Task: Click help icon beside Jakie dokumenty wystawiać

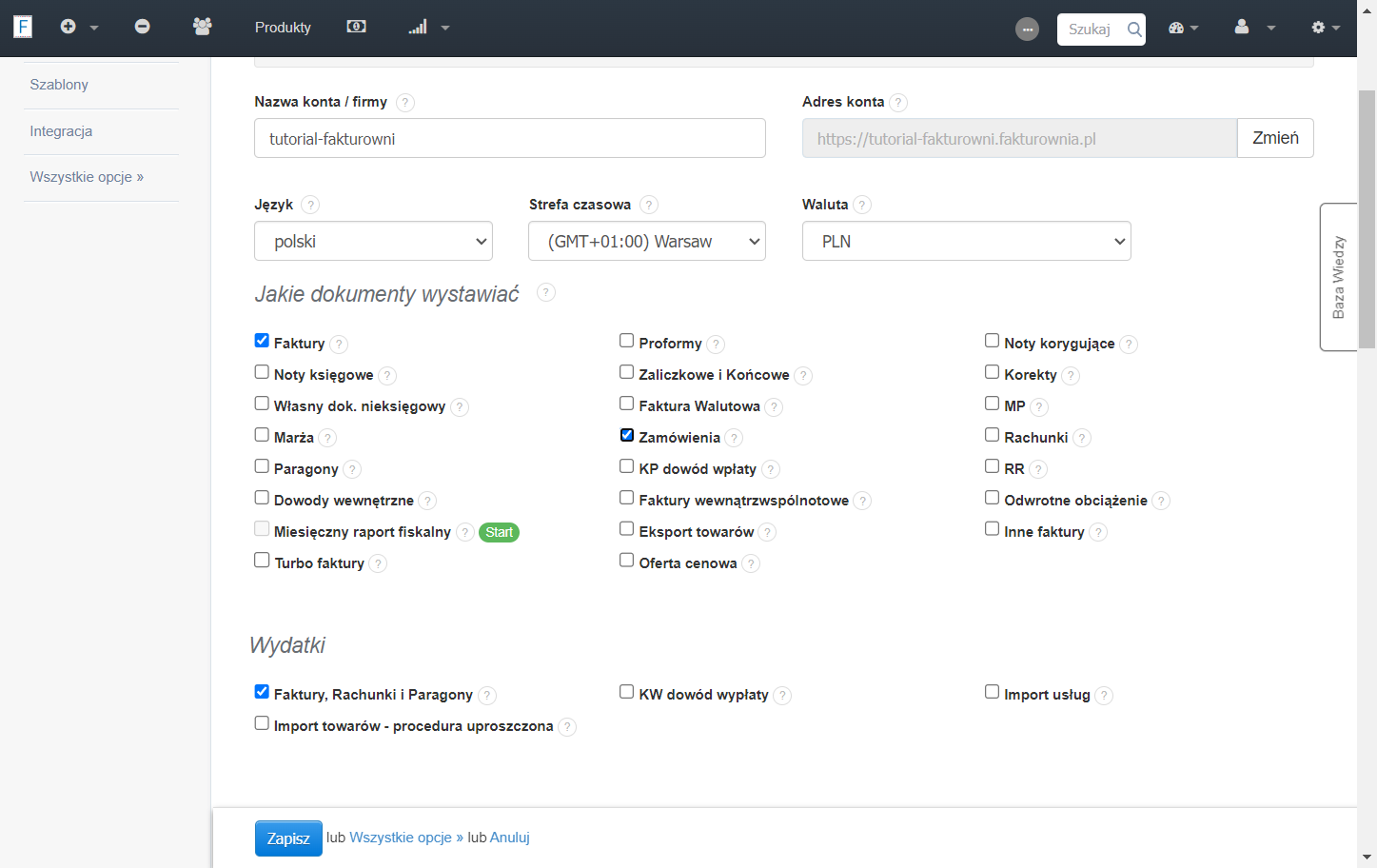Action: (545, 292)
